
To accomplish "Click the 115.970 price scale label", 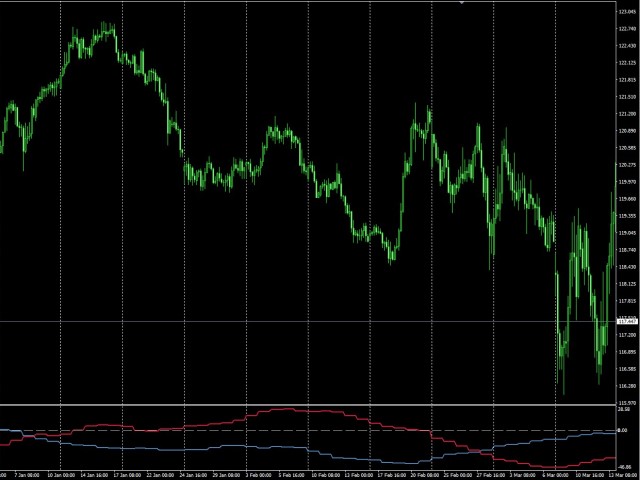I will tap(629, 403).
